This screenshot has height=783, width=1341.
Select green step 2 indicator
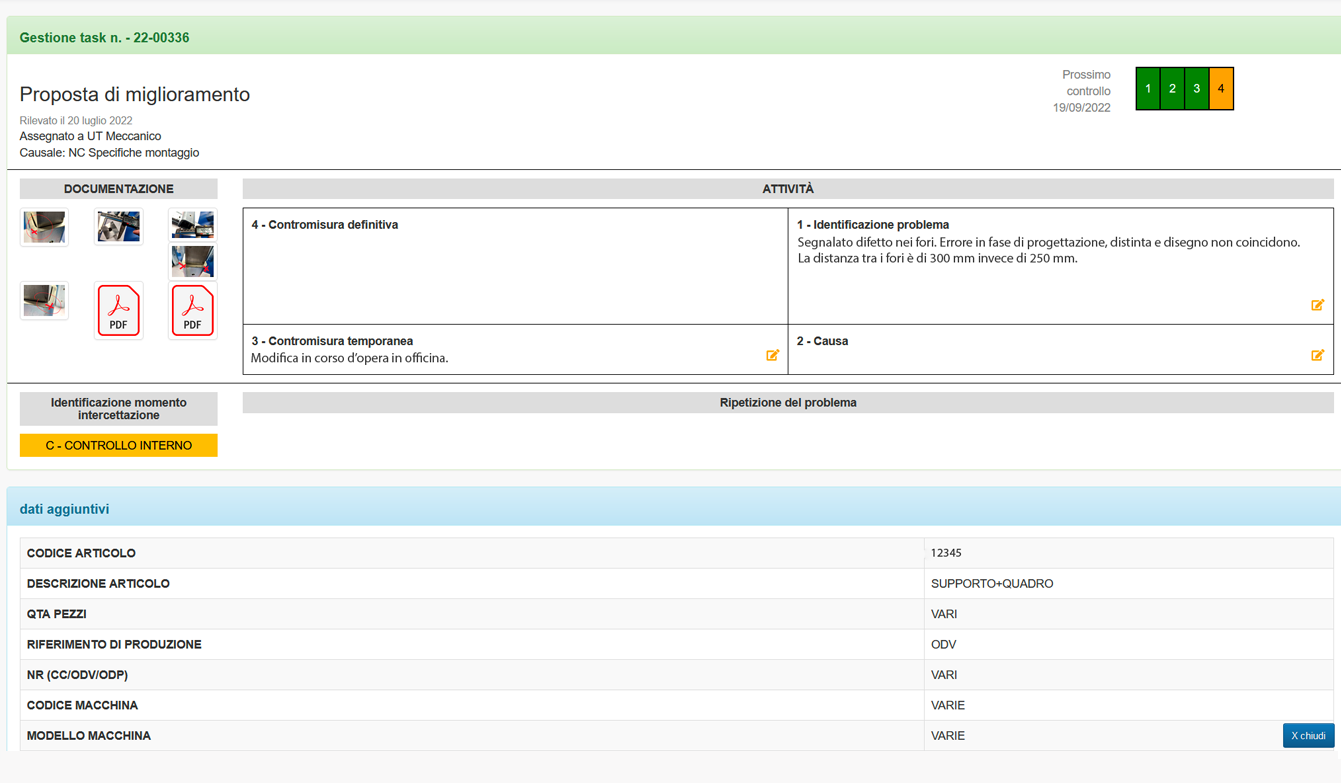coord(1172,89)
